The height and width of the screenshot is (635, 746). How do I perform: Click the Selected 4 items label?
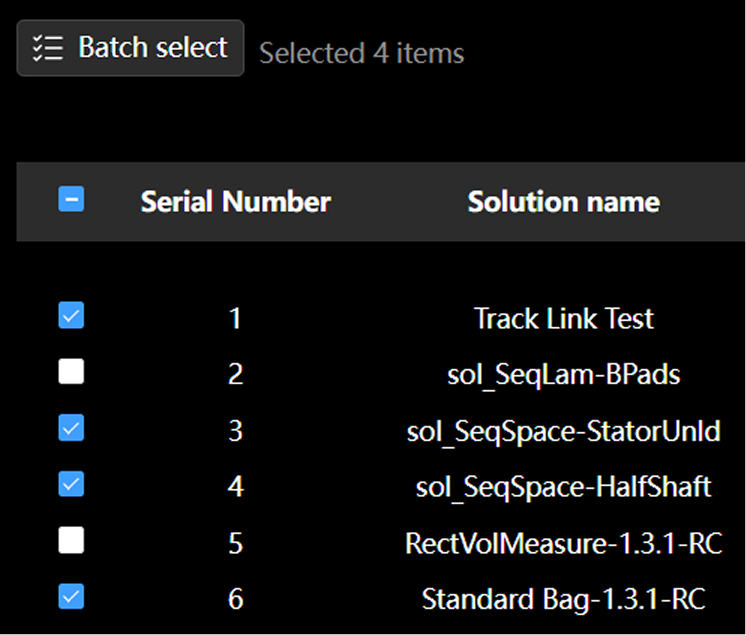(x=361, y=53)
